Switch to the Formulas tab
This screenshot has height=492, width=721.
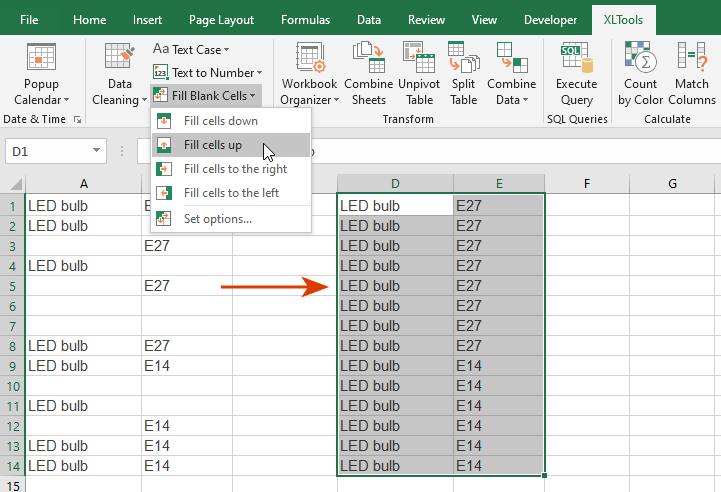click(305, 20)
